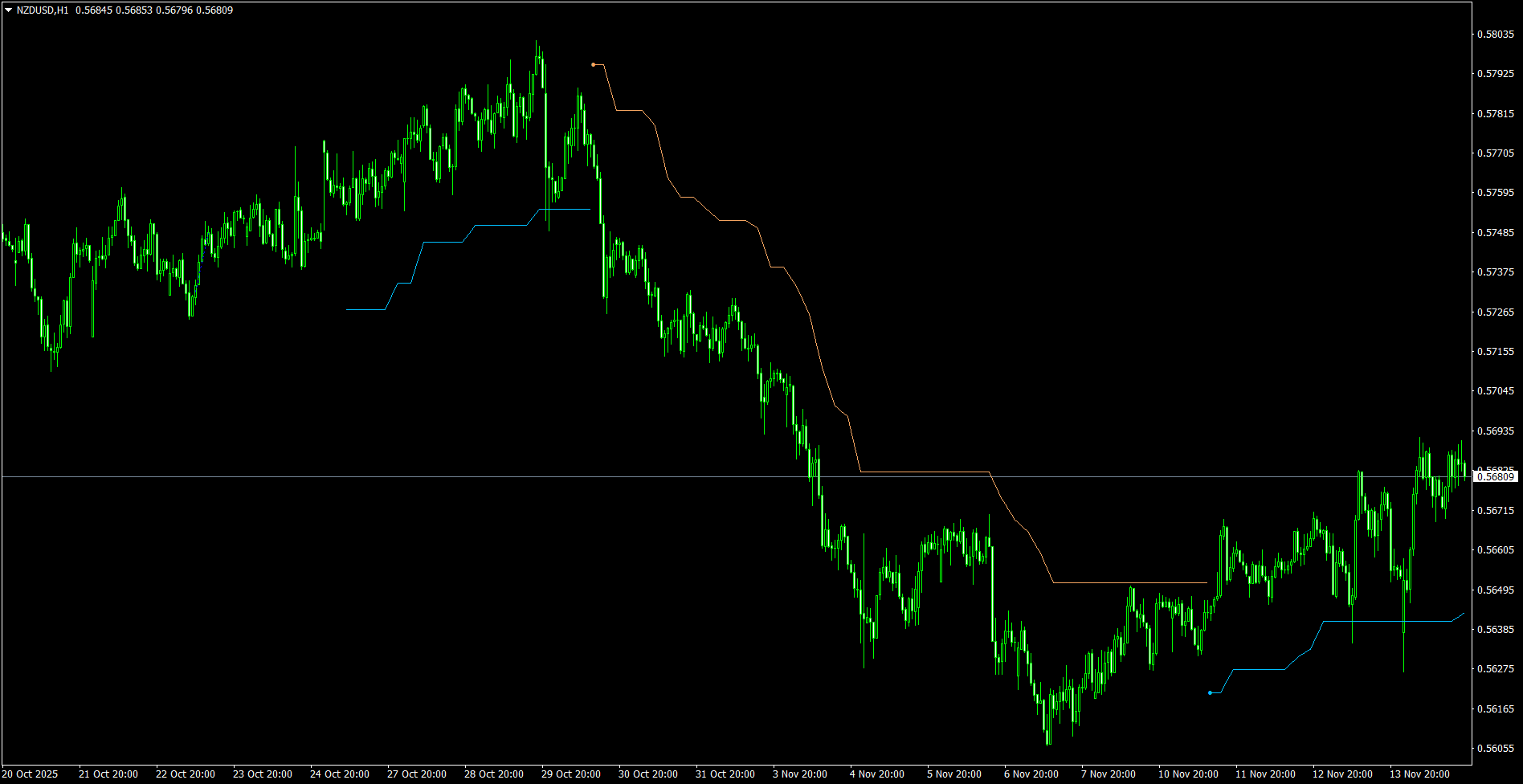Click the 6 Nov 20:00 time label
Screen dimensions: 1523x784
coord(1031,774)
